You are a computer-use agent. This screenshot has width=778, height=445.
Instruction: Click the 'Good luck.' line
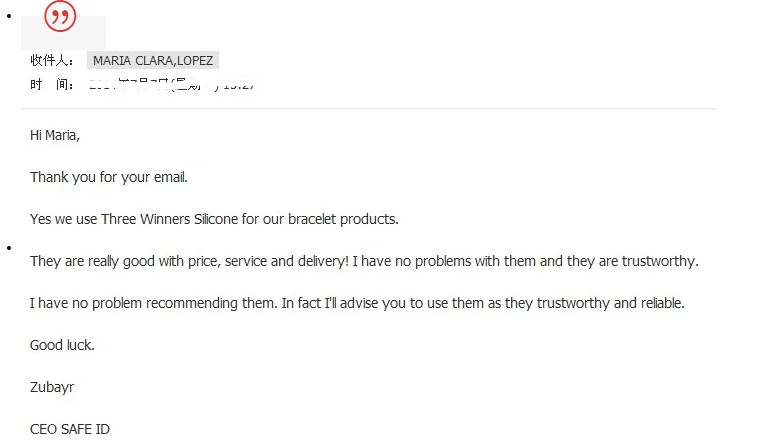pyautogui.click(x=62, y=345)
